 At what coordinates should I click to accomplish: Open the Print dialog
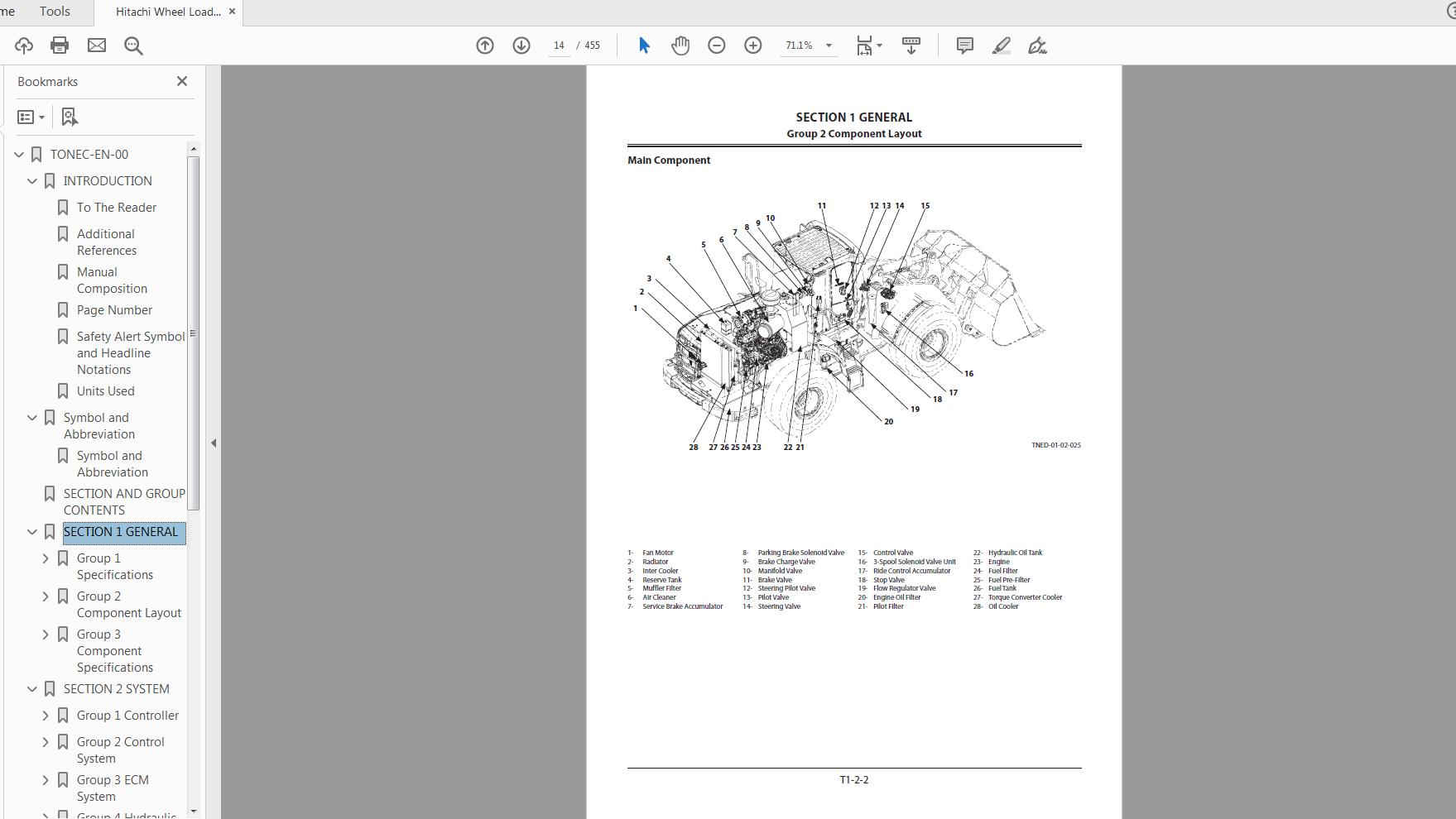59,45
